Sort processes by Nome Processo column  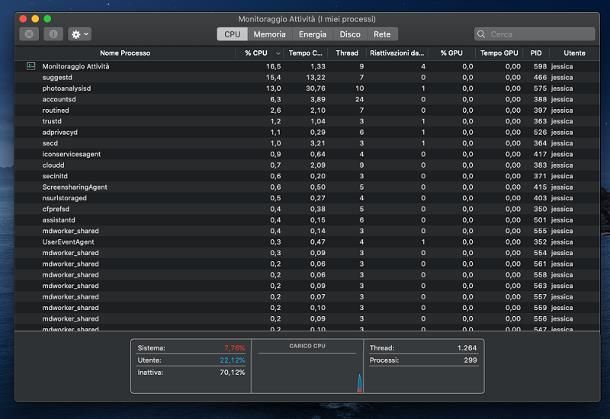pos(124,52)
